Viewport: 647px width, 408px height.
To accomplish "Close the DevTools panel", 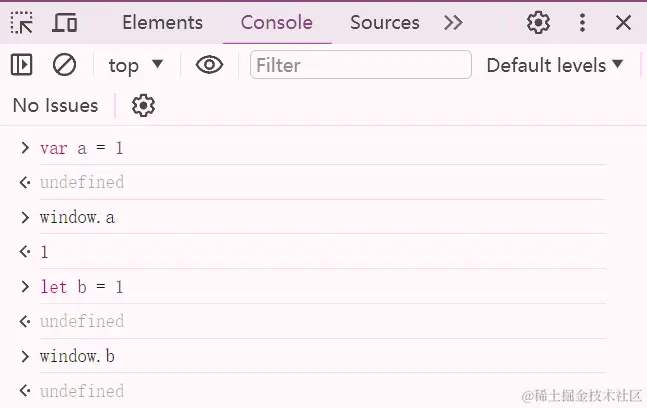I will tap(624, 22).
